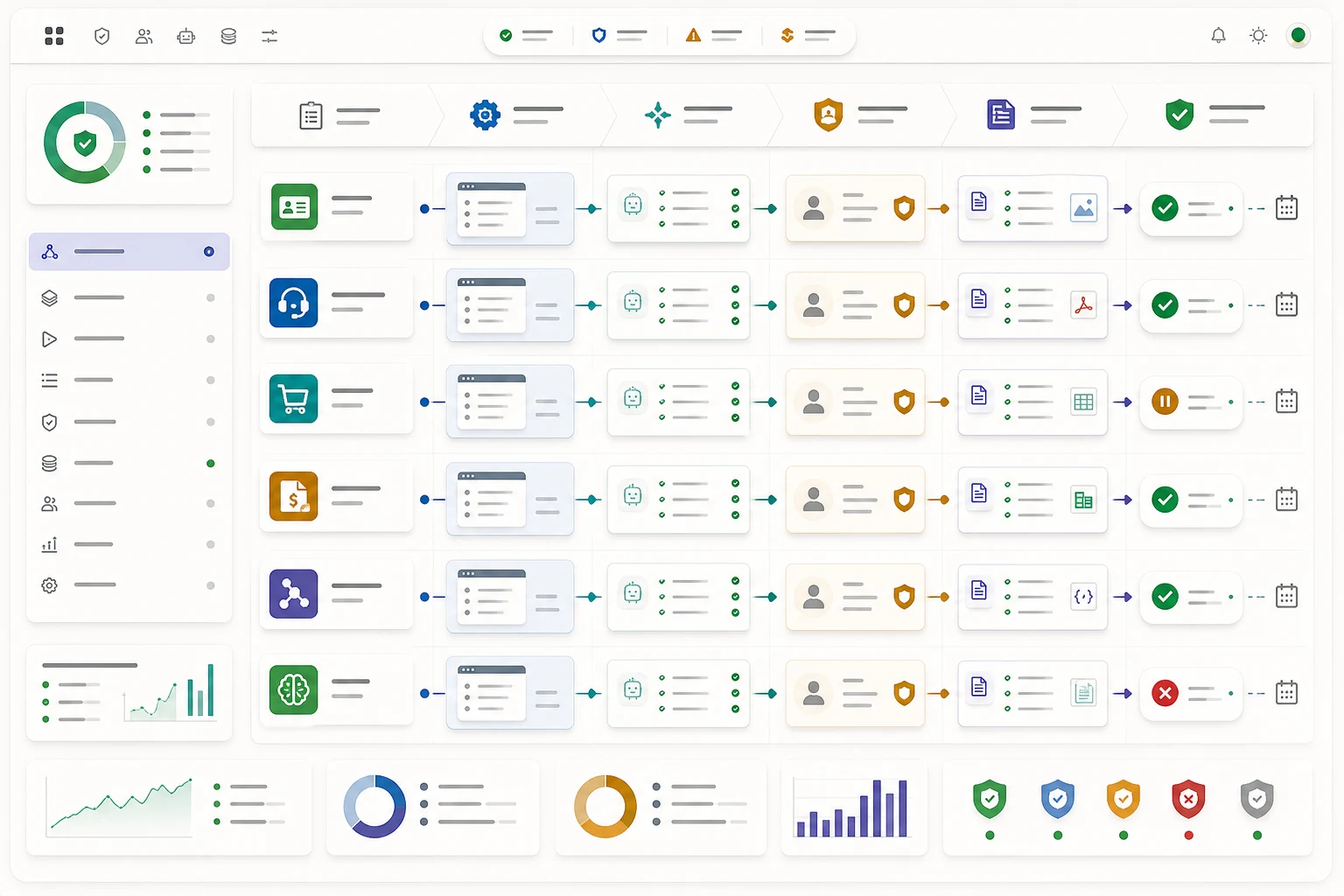Open the green user avatar
The image size is (1344, 896).
(x=1298, y=36)
